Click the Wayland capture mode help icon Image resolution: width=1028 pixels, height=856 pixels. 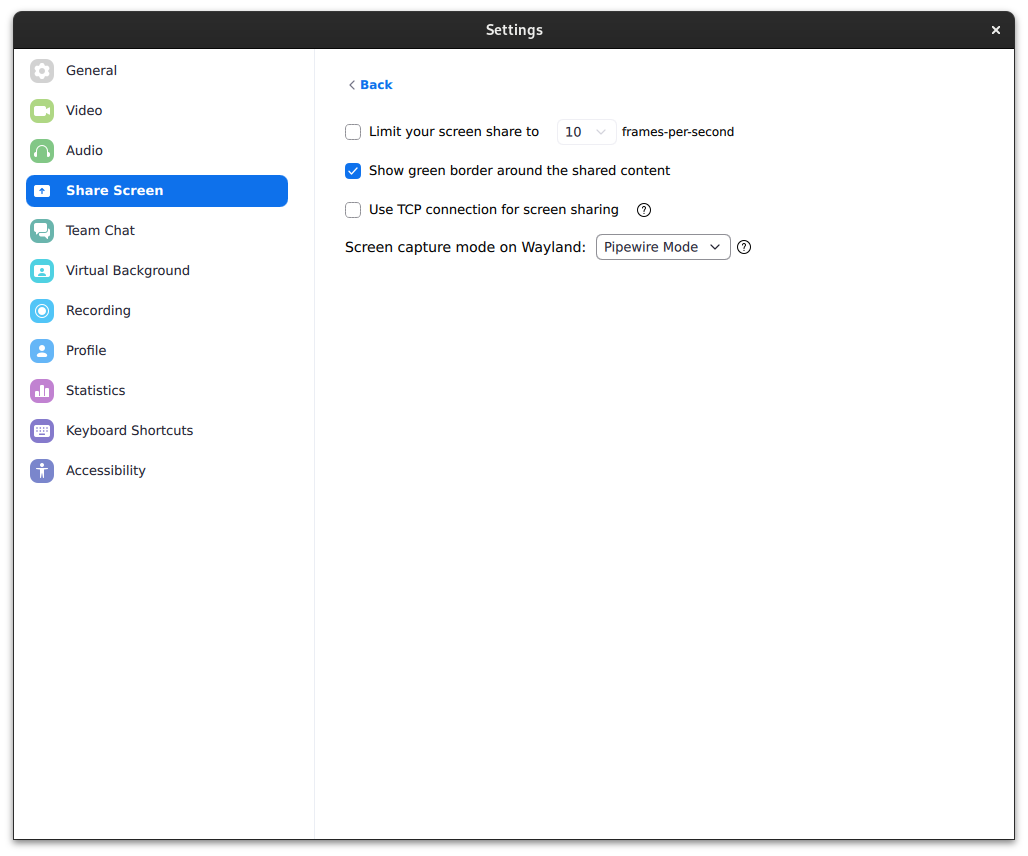pyautogui.click(x=744, y=247)
